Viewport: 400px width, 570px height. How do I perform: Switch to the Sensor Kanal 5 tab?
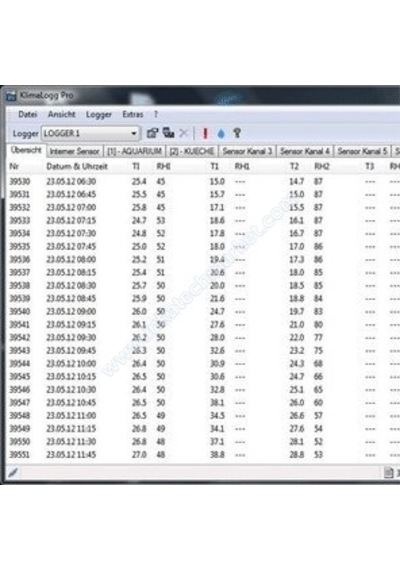pos(362,152)
